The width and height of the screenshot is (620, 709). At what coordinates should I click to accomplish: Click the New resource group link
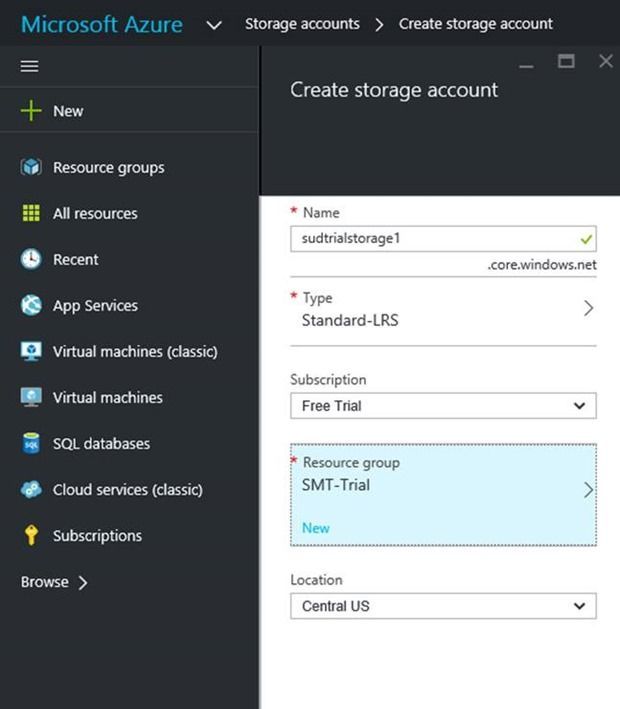click(x=316, y=528)
